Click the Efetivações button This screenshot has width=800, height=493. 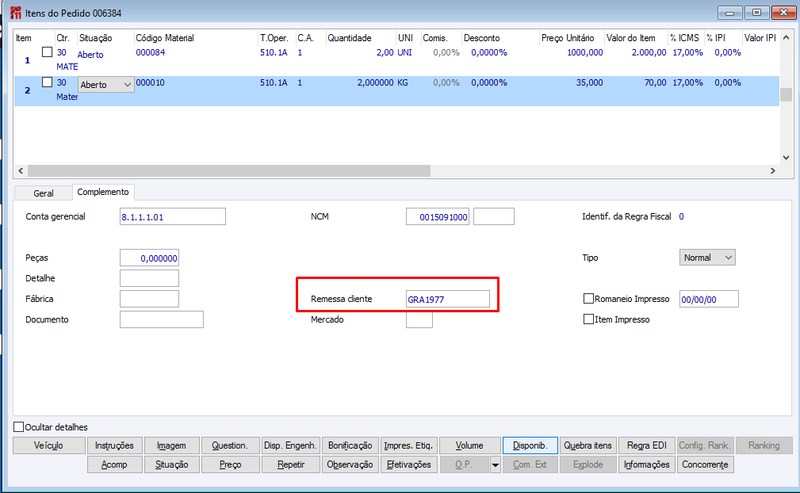409,465
